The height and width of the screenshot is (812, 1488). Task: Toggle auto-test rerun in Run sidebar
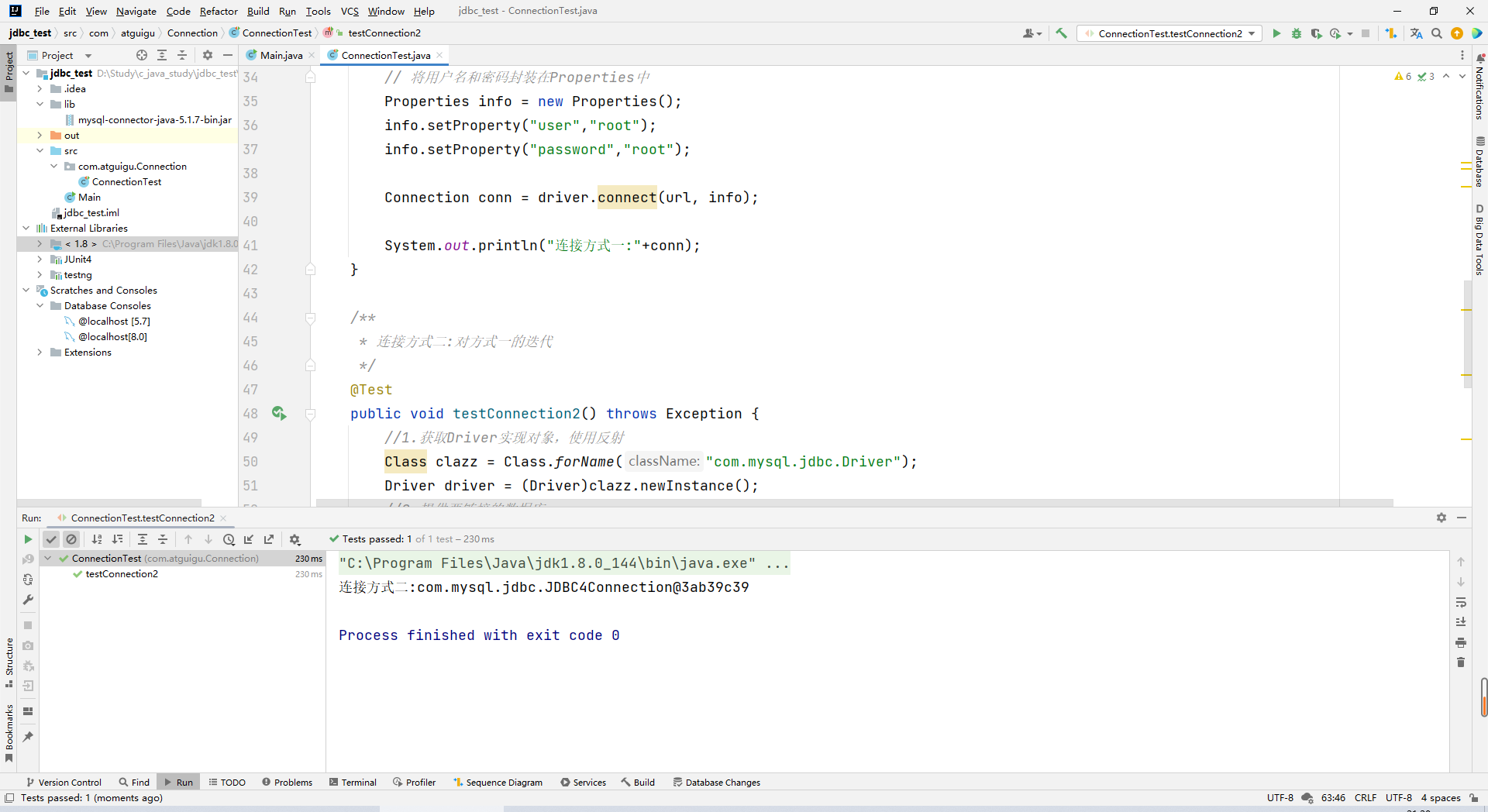click(28, 580)
